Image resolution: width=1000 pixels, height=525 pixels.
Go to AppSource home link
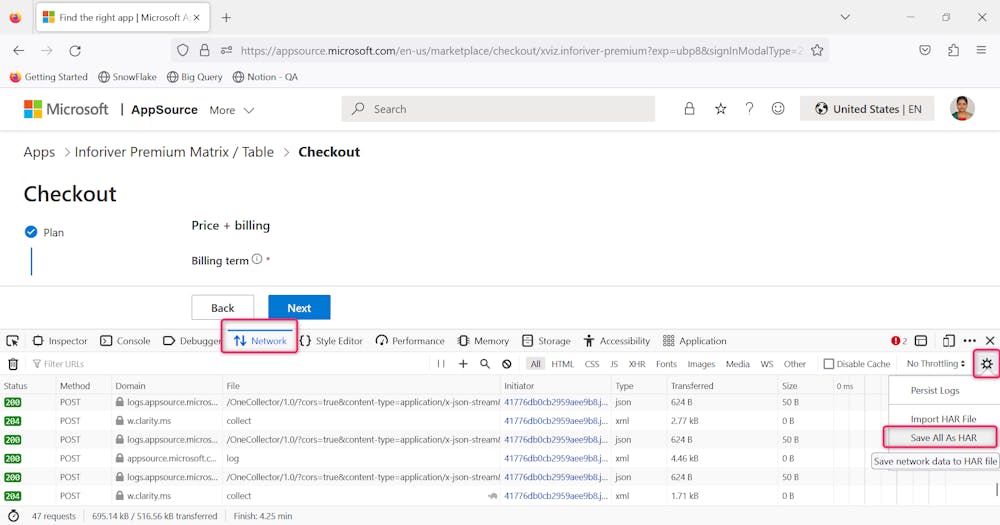[164, 110]
